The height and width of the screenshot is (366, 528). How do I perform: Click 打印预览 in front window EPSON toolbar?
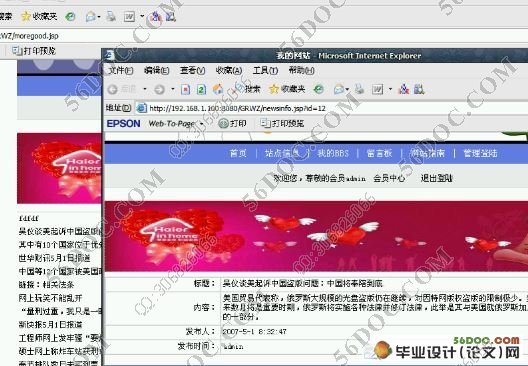tap(282, 124)
